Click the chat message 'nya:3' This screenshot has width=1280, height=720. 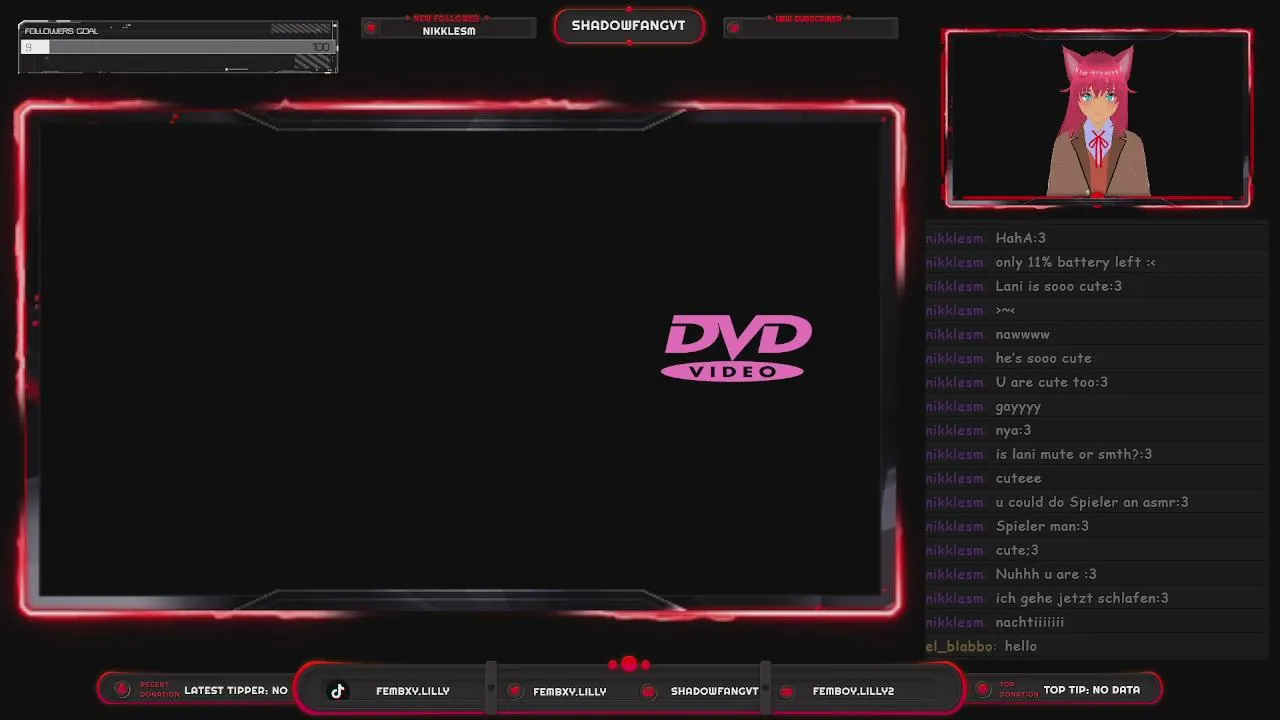tap(1013, 430)
